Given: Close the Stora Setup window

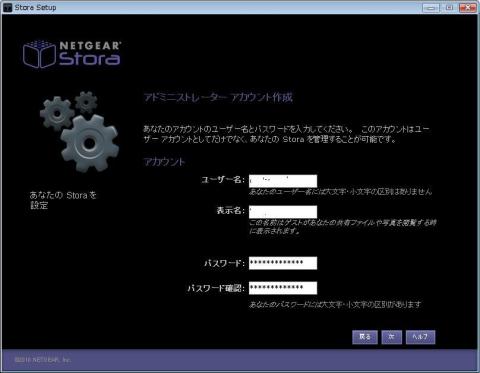Looking at the screenshot, I should pos(468,8).
